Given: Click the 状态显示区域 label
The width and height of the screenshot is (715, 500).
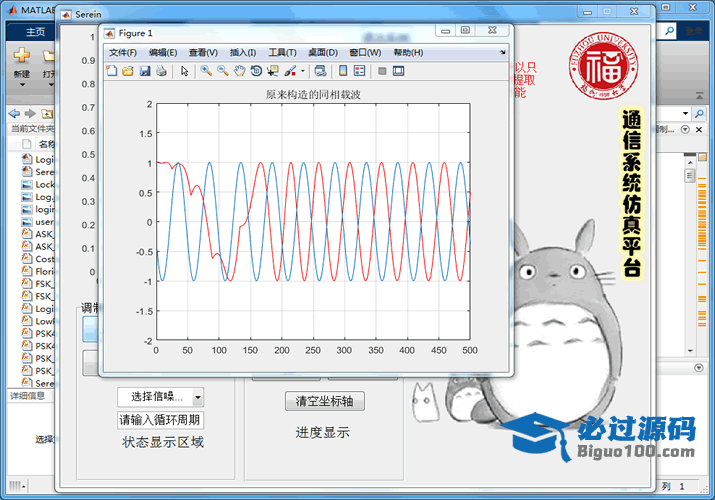Looking at the screenshot, I should [163, 442].
